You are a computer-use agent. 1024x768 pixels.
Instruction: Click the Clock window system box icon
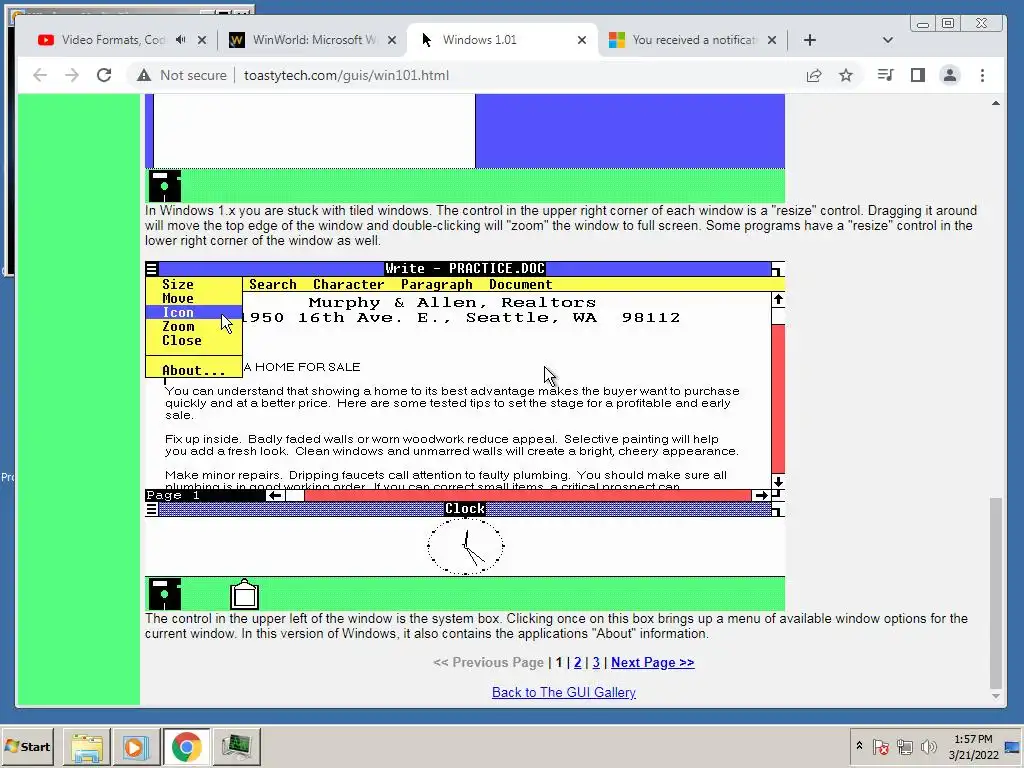(x=152, y=509)
